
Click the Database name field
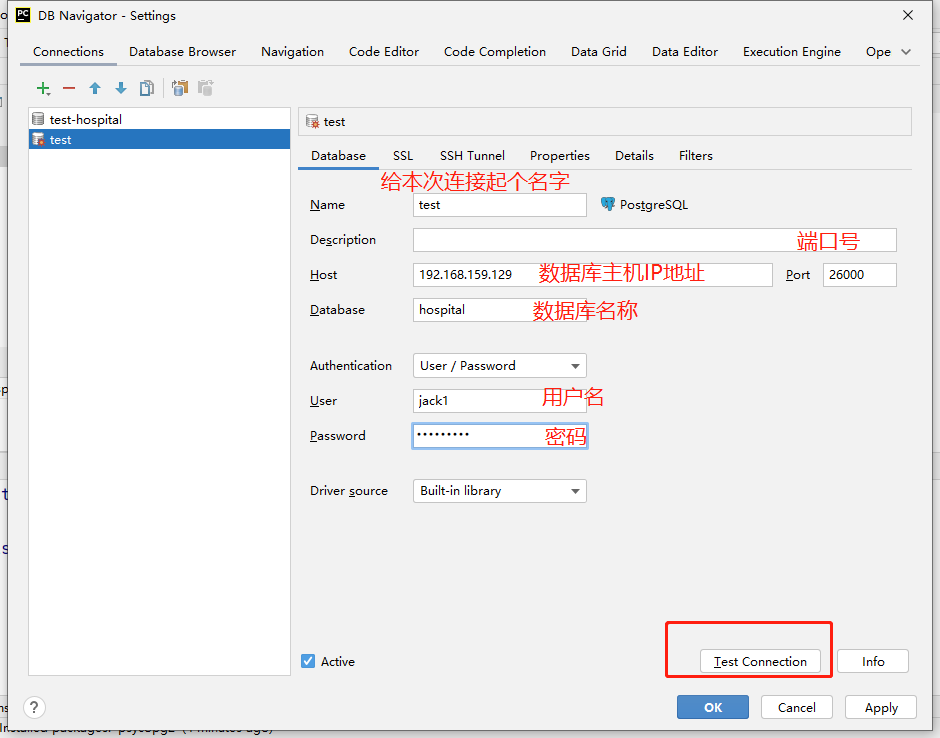(499, 310)
